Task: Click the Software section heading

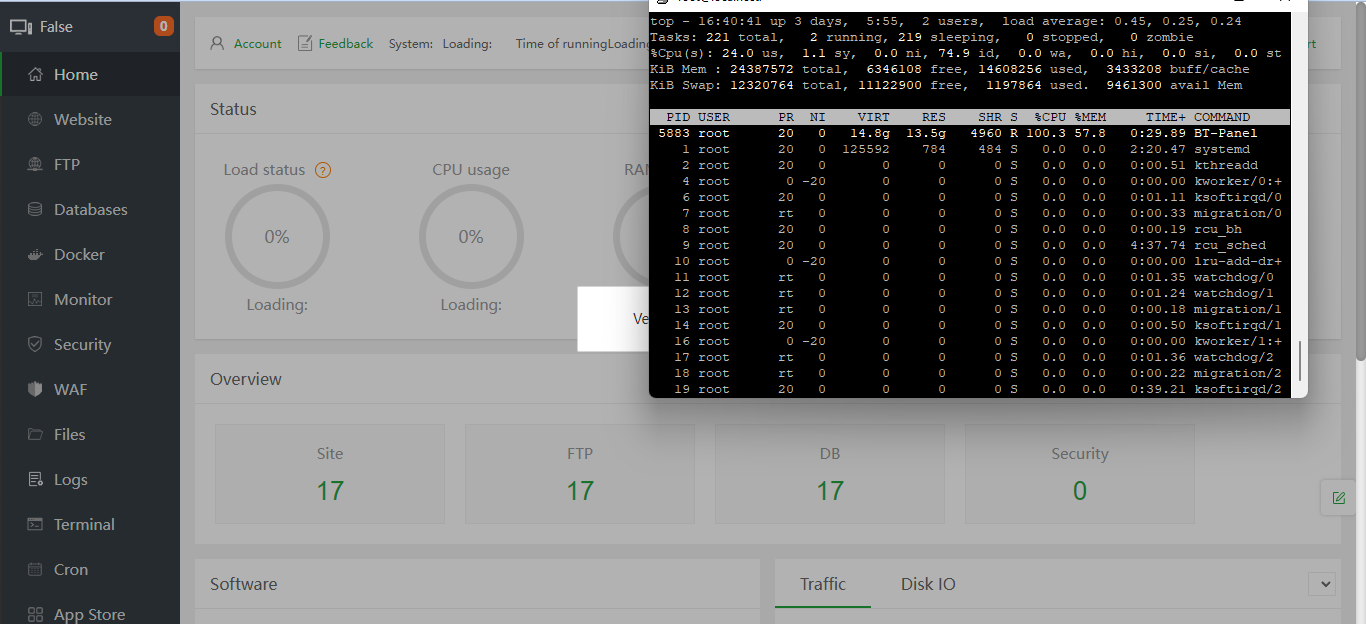Action: (x=243, y=584)
